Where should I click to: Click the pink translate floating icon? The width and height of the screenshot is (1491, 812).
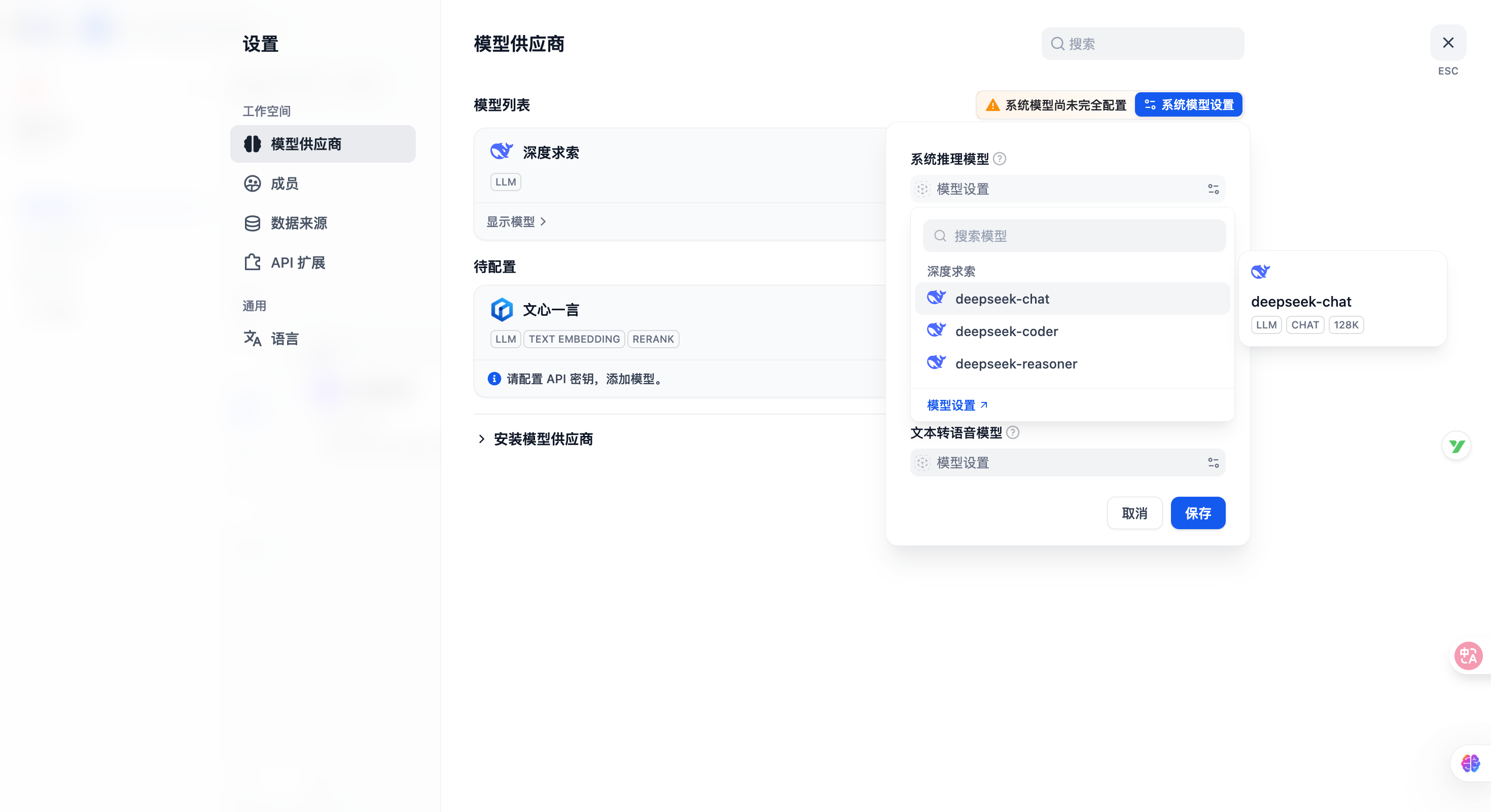tap(1468, 656)
